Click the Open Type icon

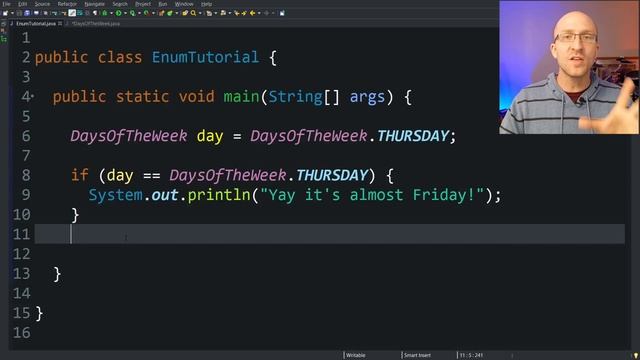[185, 13]
